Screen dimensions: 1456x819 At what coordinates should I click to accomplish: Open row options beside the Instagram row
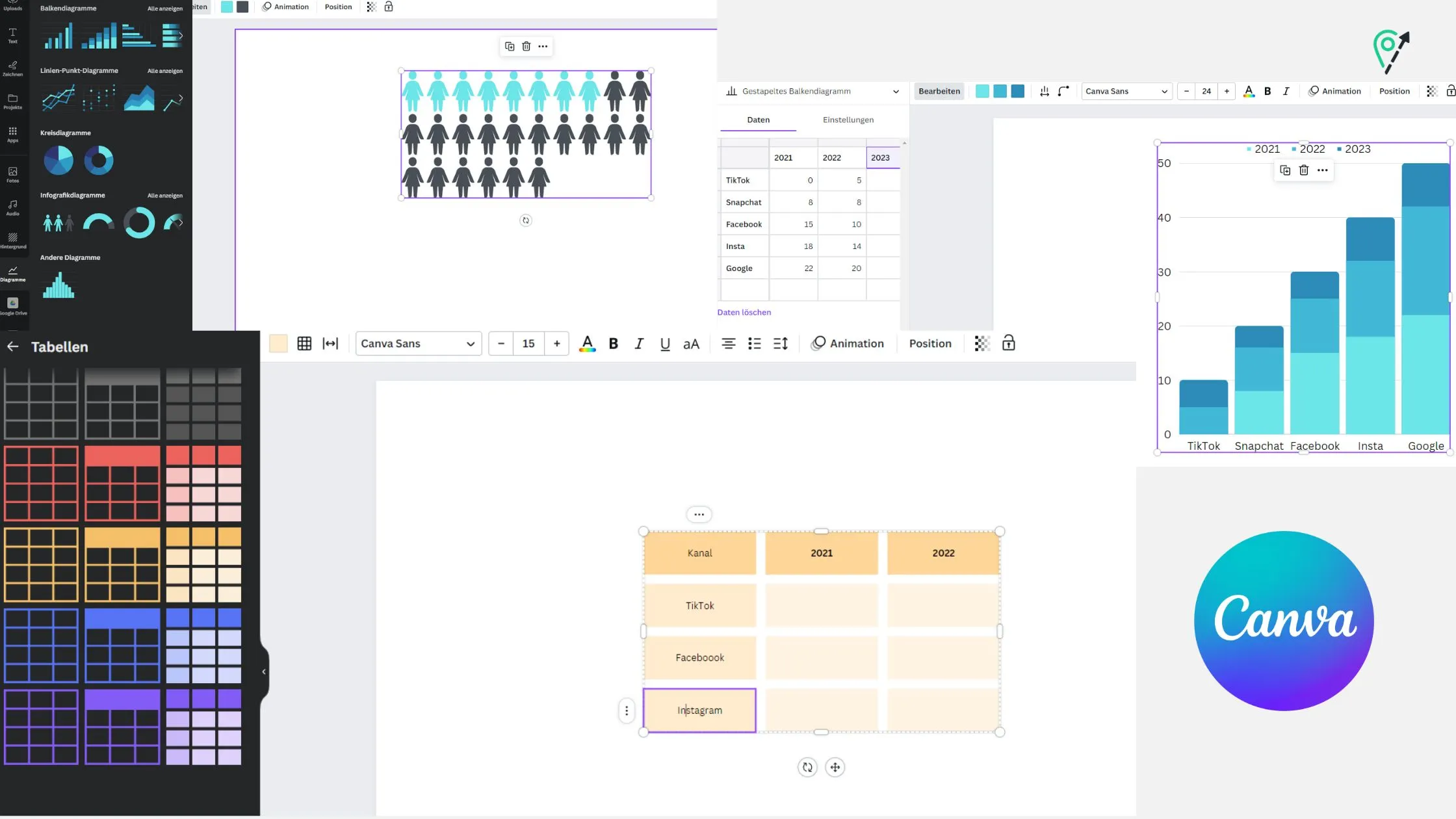[x=627, y=710]
